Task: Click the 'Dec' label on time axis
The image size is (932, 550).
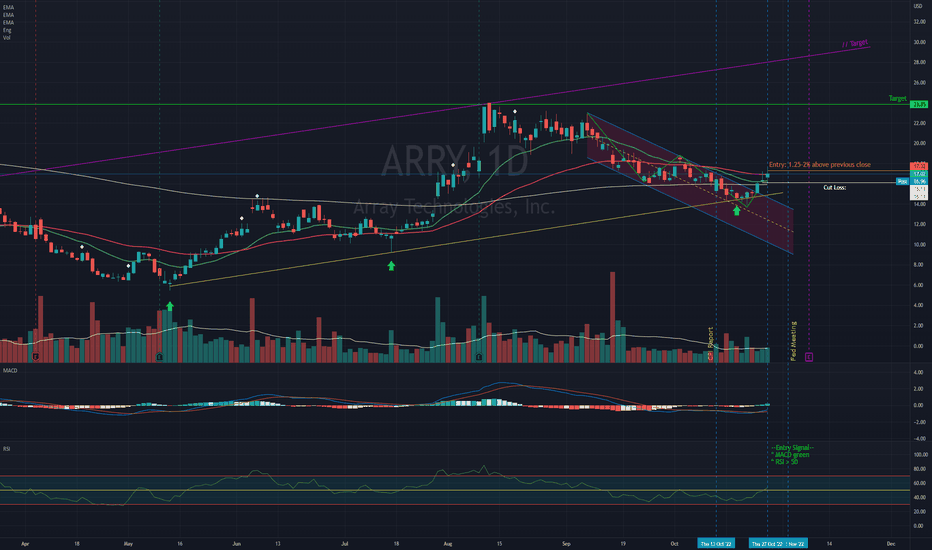Action: (890, 543)
